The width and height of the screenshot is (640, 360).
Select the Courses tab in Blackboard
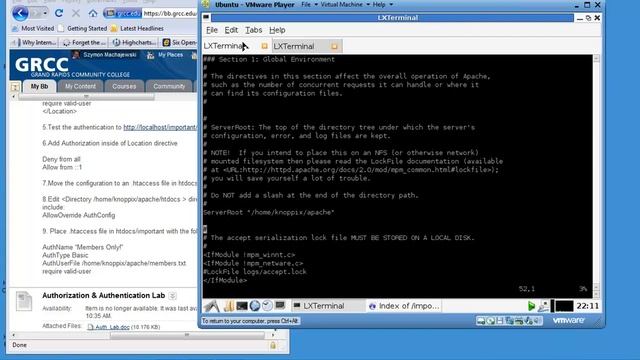point(124,86)
